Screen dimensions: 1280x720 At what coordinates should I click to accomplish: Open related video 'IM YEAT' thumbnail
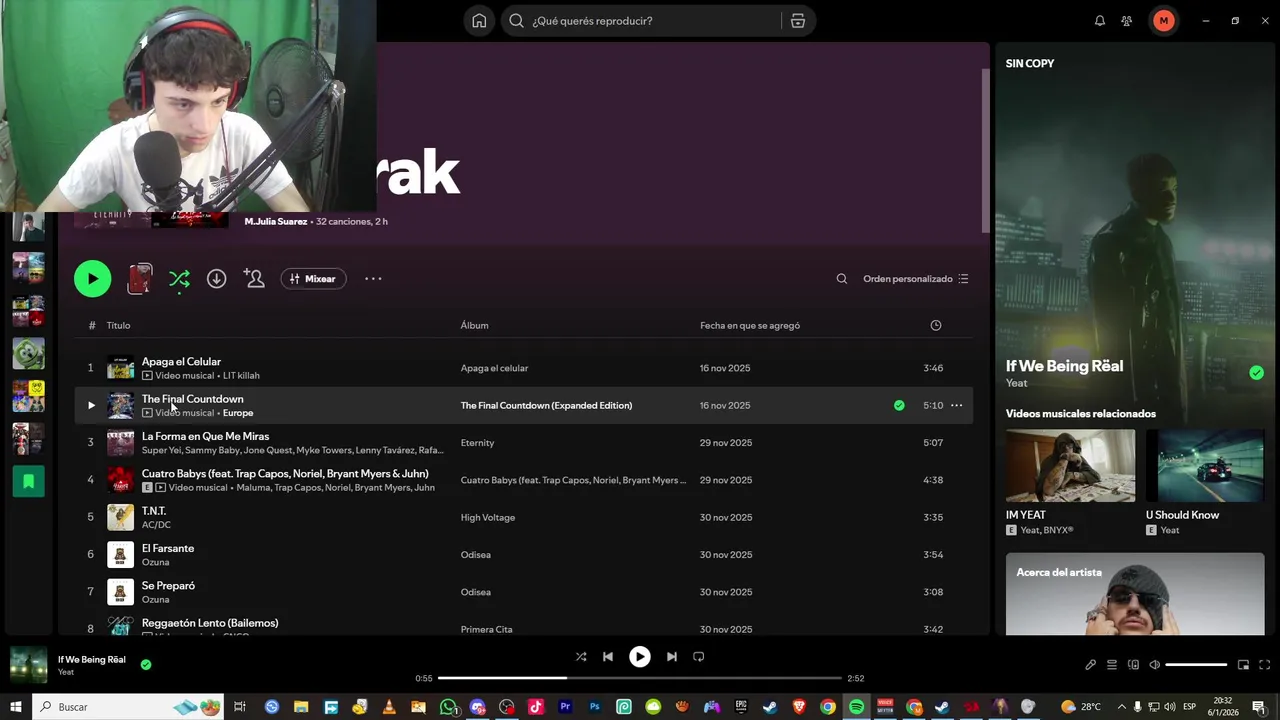point(1070,466)
